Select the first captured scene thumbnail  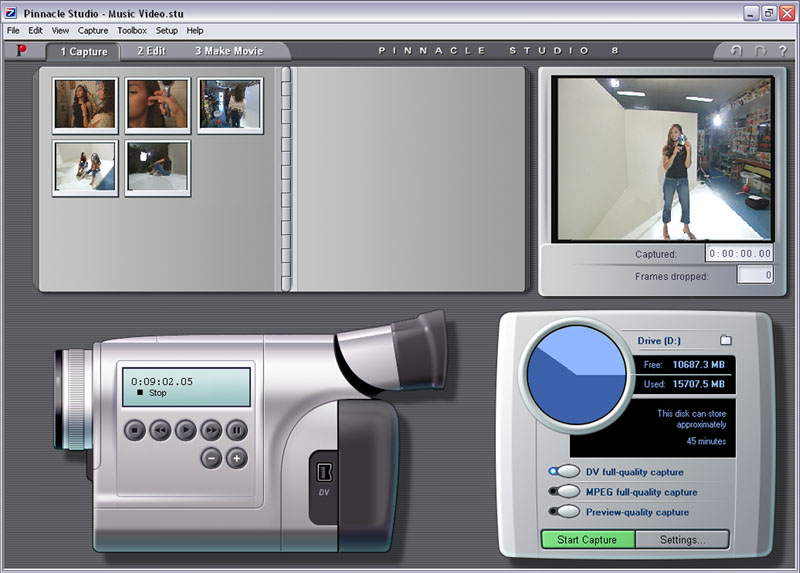pyautogui.click(x=85, y=105)
